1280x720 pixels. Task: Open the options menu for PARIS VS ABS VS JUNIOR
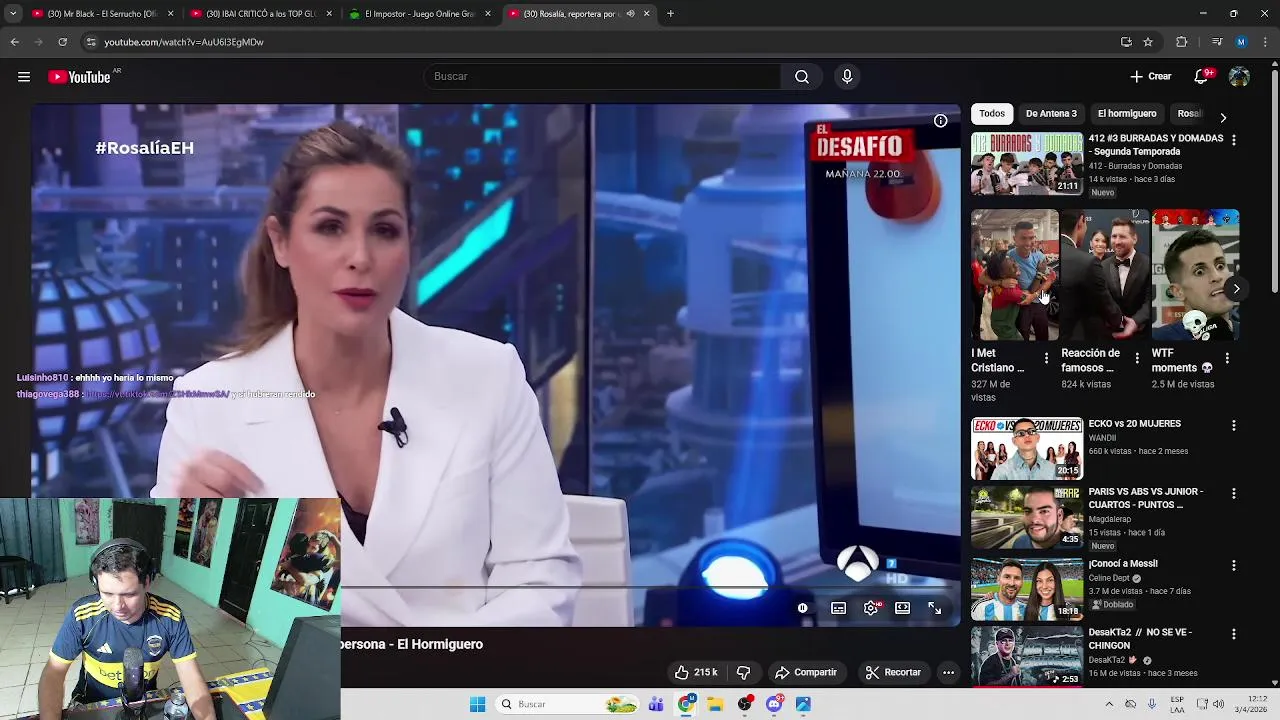pos(1233,494)
